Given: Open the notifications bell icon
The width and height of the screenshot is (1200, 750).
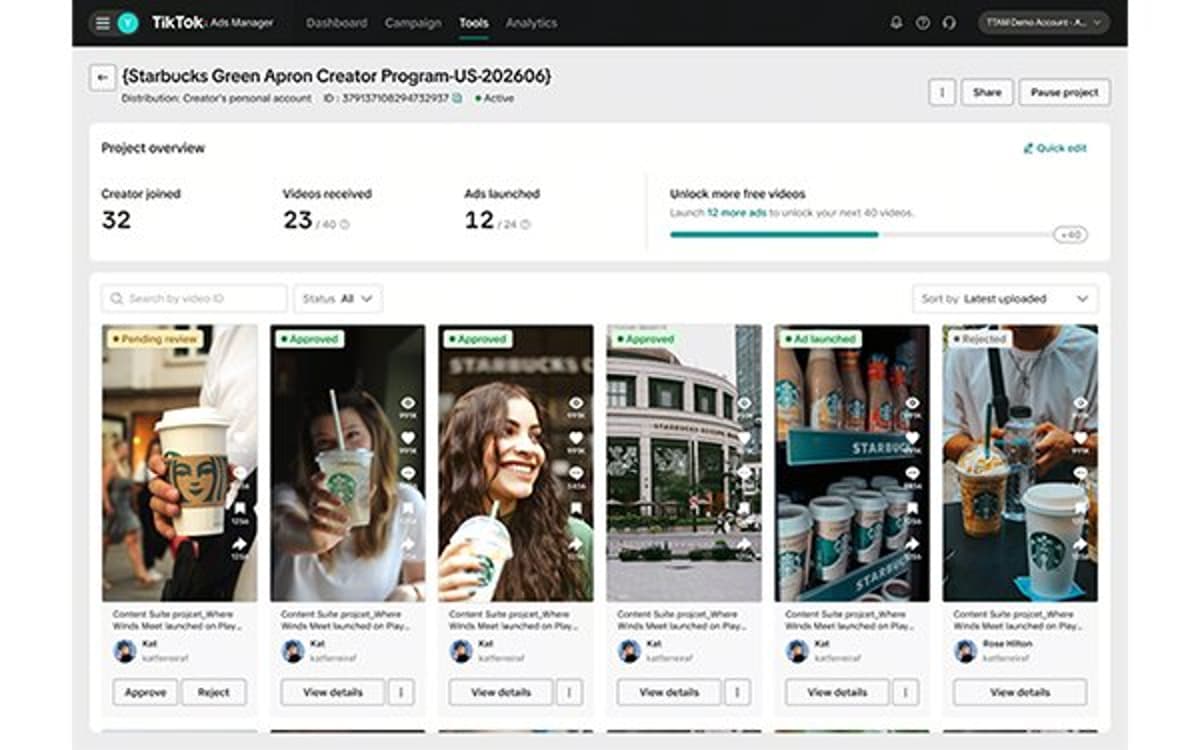Looking at the screenshot, I should pos(896,23).
